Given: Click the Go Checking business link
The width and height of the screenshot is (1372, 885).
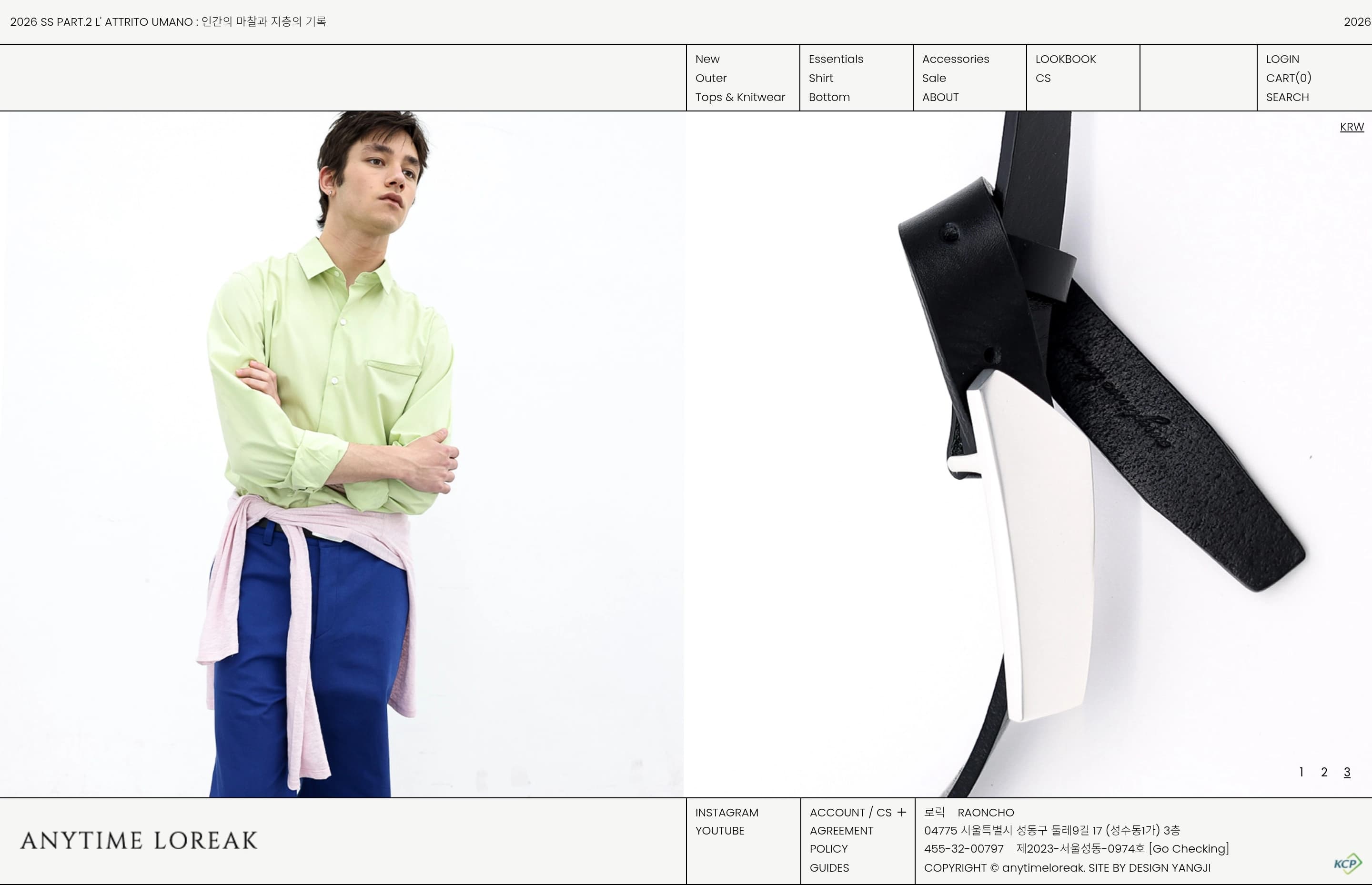Looking at the screenshot, I should click(x=1189, y=849).
